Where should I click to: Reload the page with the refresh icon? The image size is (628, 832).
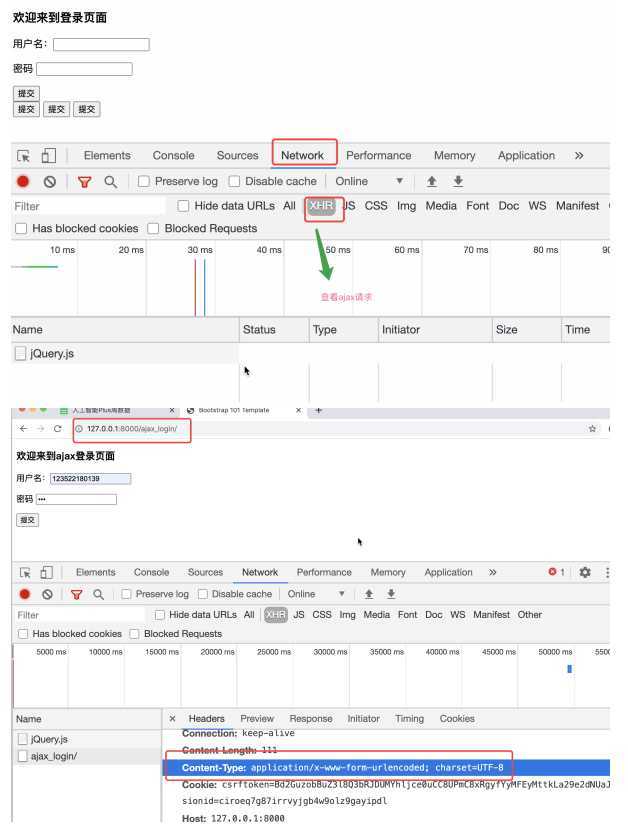pyautogui.click(x=57, y=428)
